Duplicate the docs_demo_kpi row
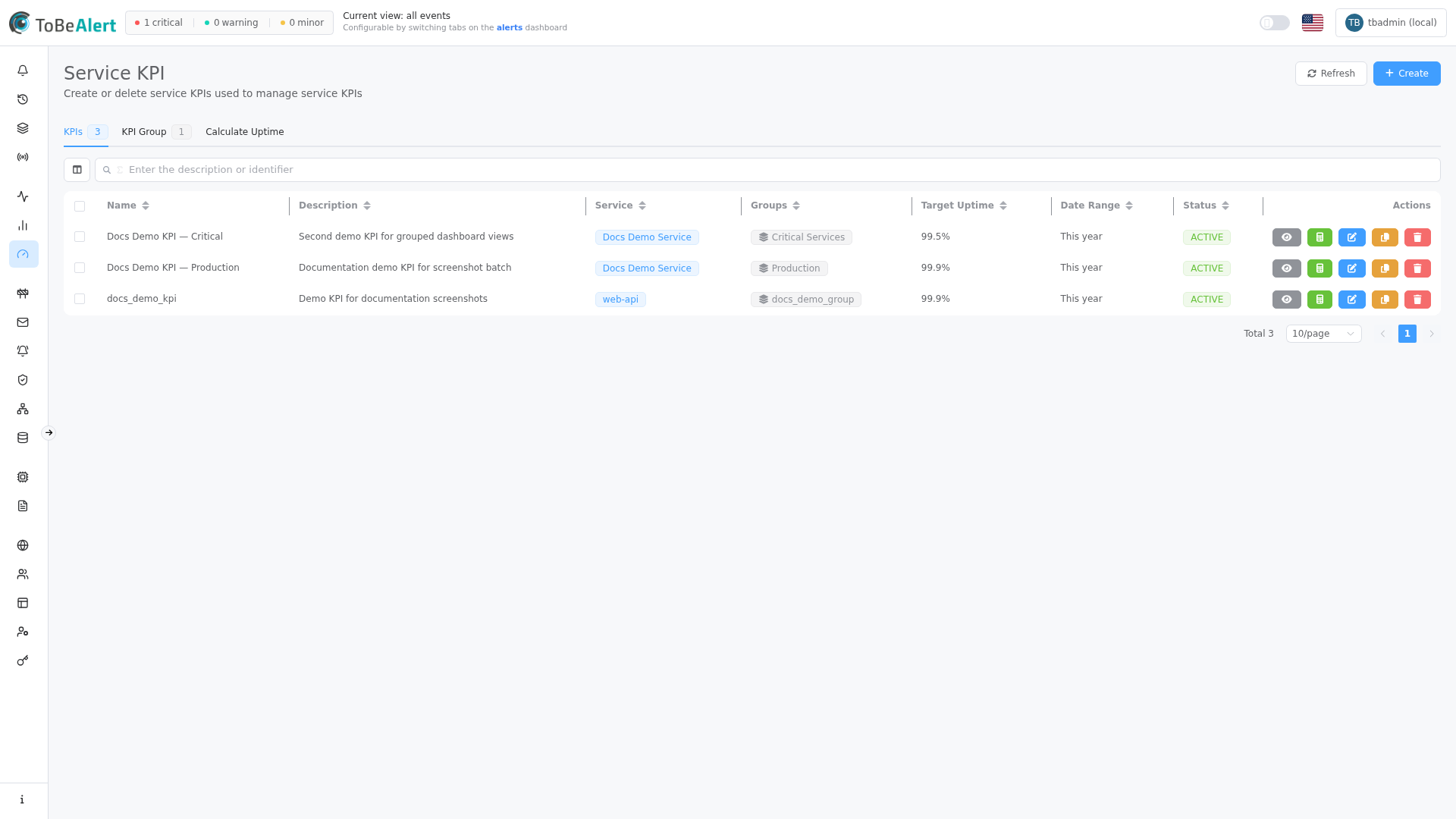The width and height of the screenshot is (1456, 819). 1385,300
